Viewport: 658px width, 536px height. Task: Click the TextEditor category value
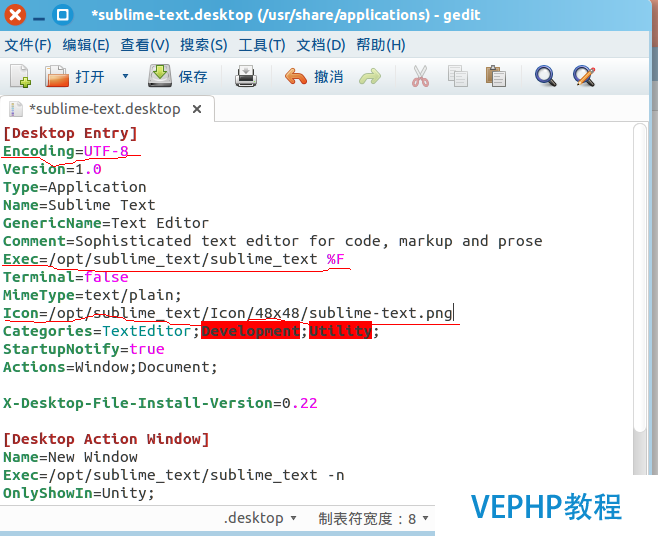147,331
